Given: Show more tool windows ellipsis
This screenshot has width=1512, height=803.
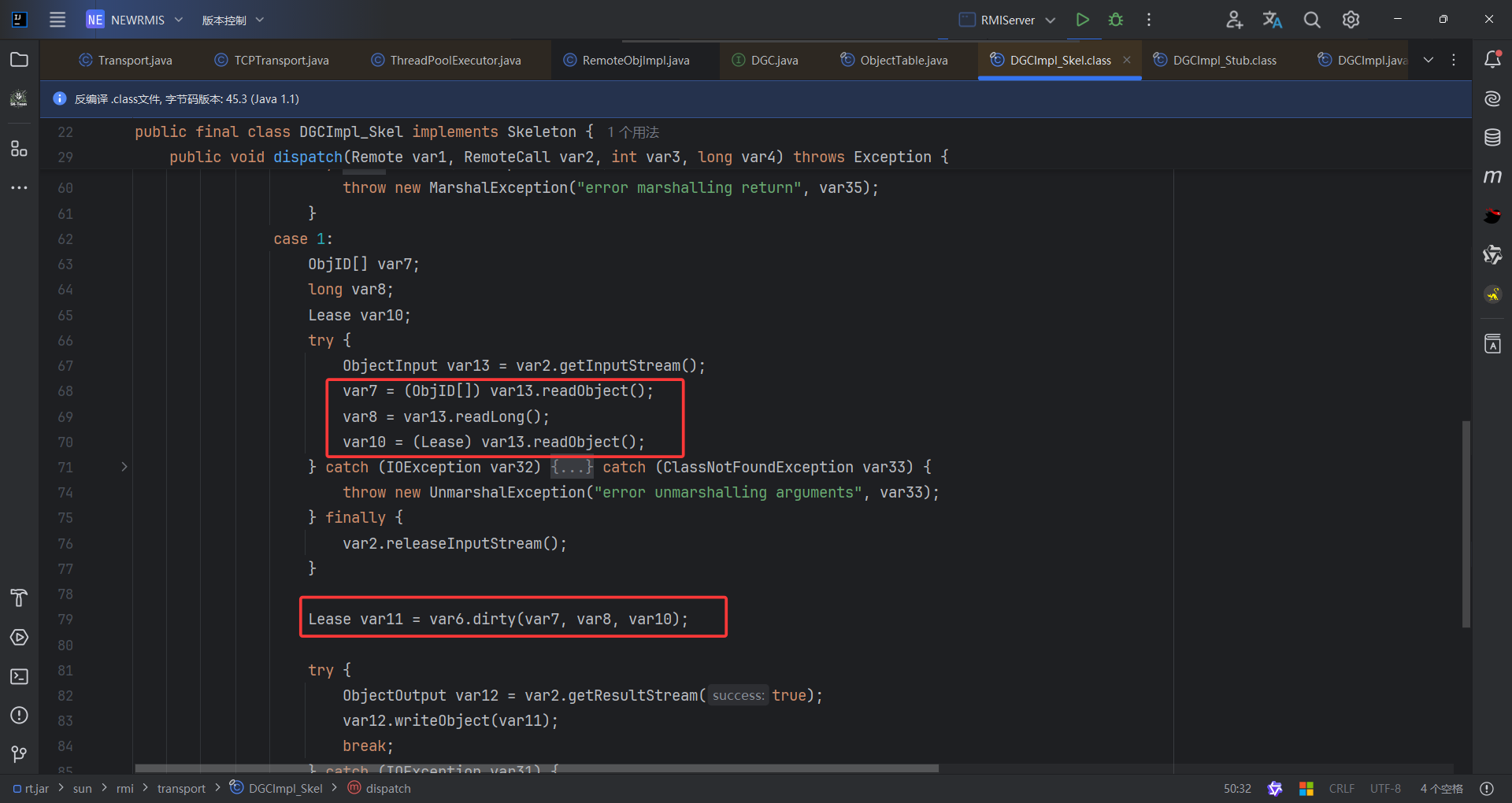Looking at the screenshot, I should 20,188.
